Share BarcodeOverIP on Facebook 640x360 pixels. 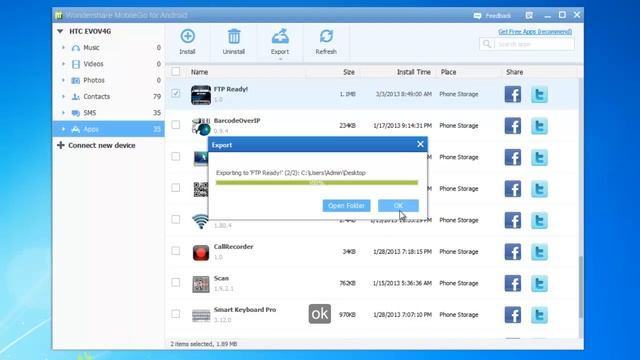pyautogui.click(x=513, y=126)
